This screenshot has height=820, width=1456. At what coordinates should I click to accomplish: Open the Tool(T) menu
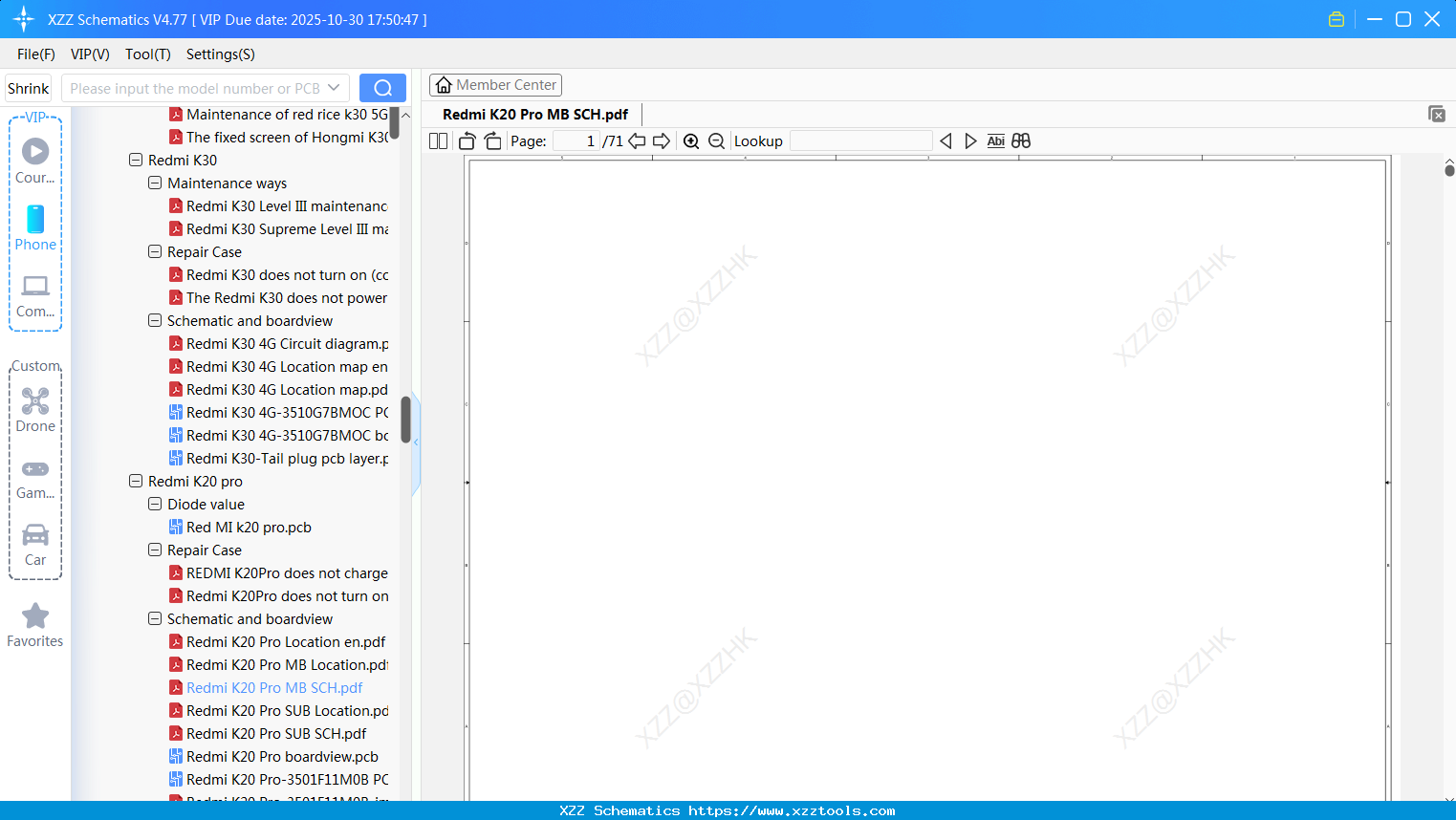point(148,54)
